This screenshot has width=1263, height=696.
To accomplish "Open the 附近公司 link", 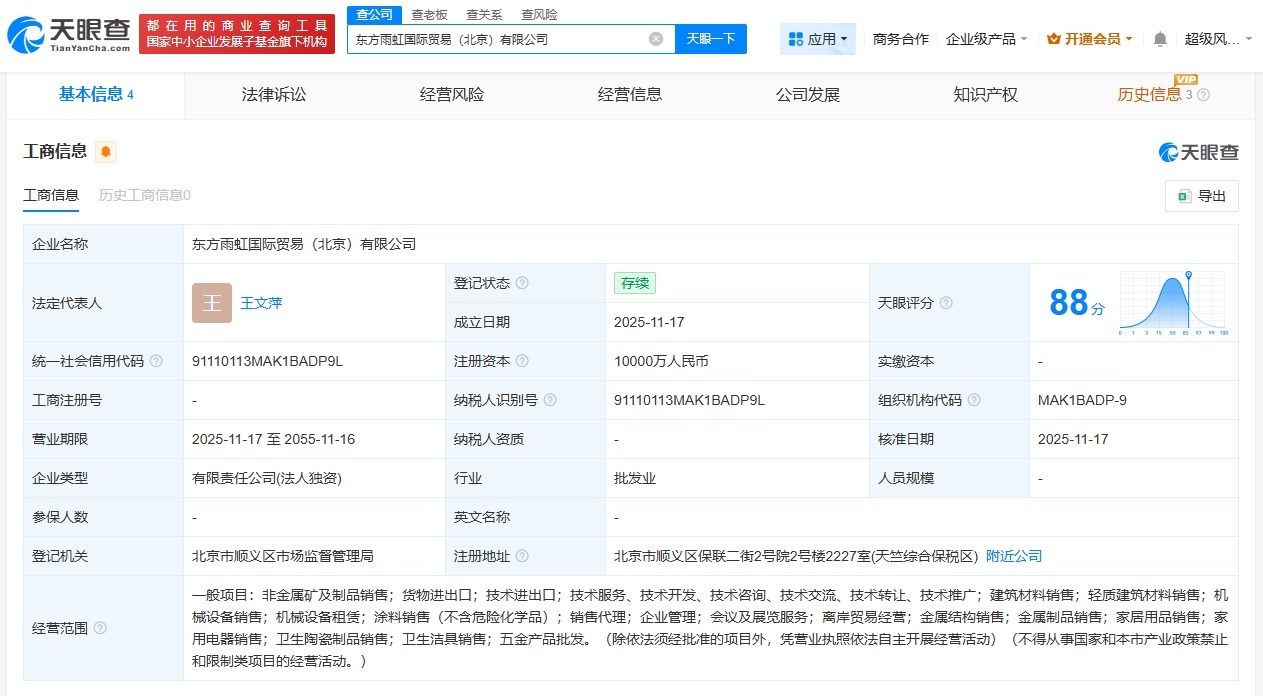I will (1013, 555).
